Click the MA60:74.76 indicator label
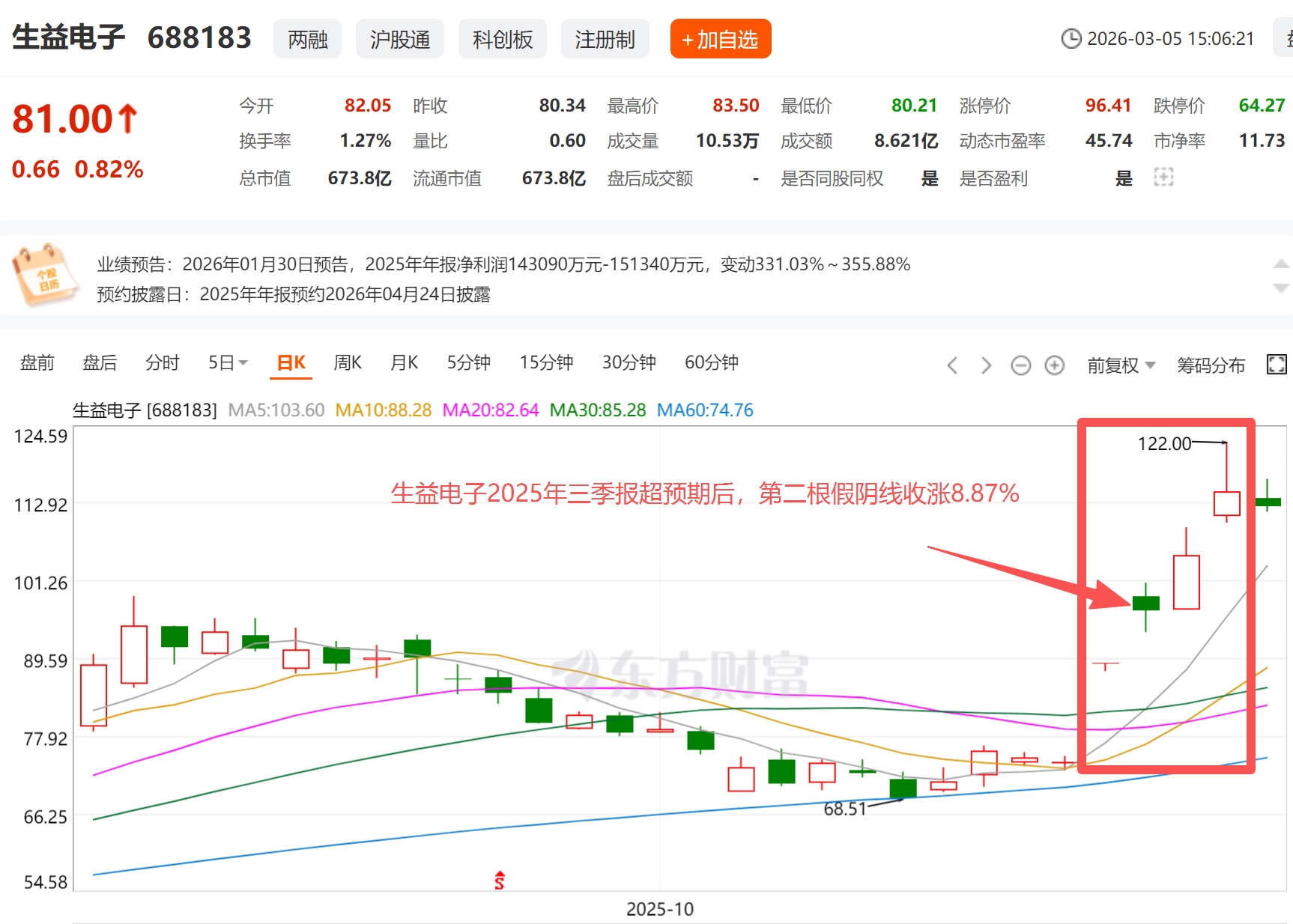Image resolution: width=1293 pixels, height=924 pixels. pos(705,410)
